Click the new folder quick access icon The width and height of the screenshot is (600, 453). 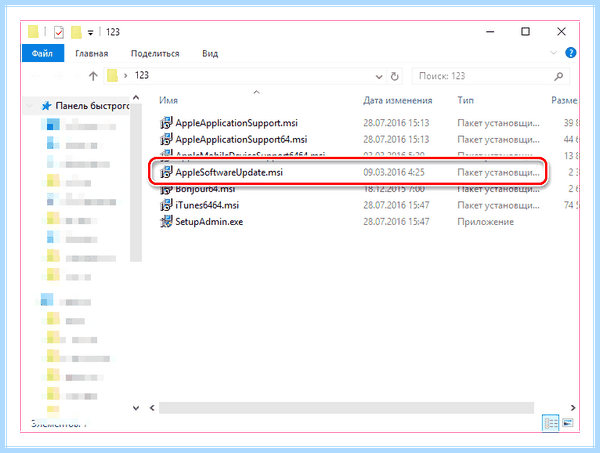(76, 32)
